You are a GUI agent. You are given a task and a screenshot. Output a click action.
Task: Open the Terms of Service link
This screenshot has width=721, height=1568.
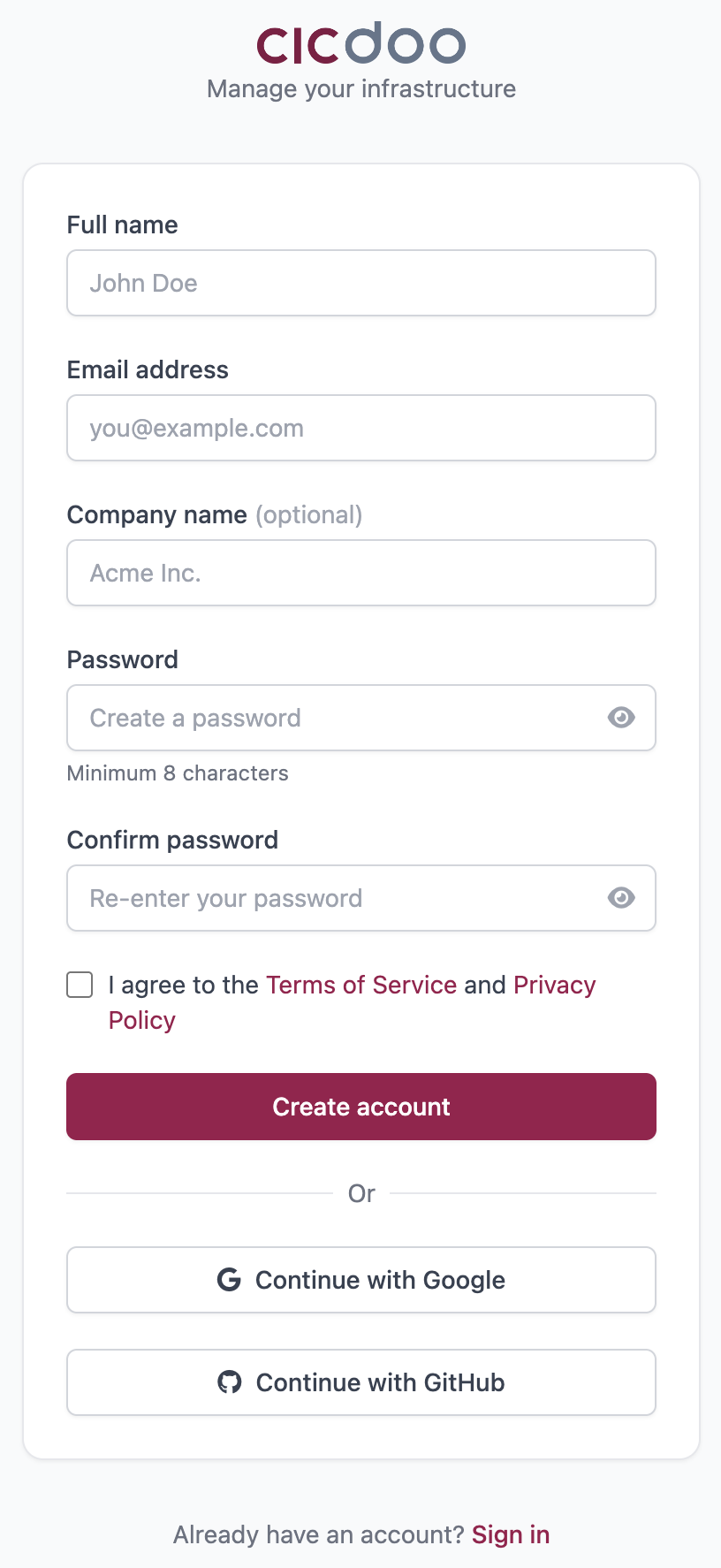361,985
